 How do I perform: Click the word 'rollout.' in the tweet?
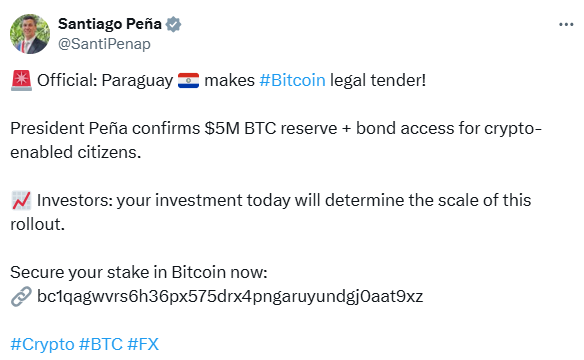(x=38, y=224)
